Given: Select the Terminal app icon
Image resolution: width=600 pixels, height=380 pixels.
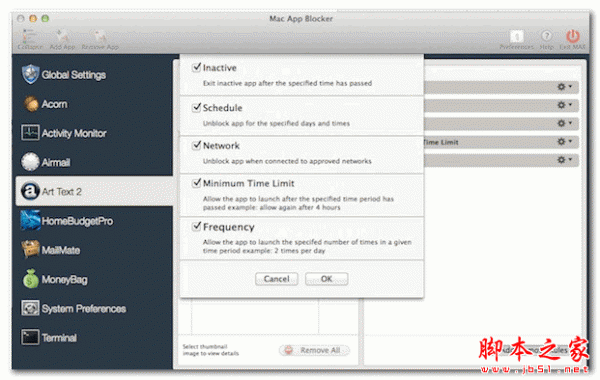Looking at the screenshot, I should click(x=30, y=337).
